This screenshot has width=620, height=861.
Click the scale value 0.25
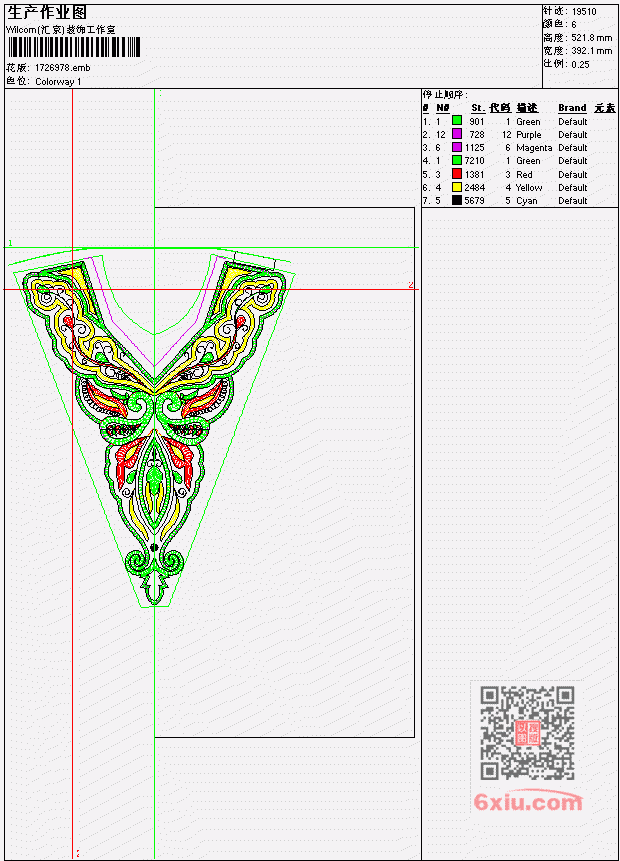pyautogui.click(x=580, y=64)
